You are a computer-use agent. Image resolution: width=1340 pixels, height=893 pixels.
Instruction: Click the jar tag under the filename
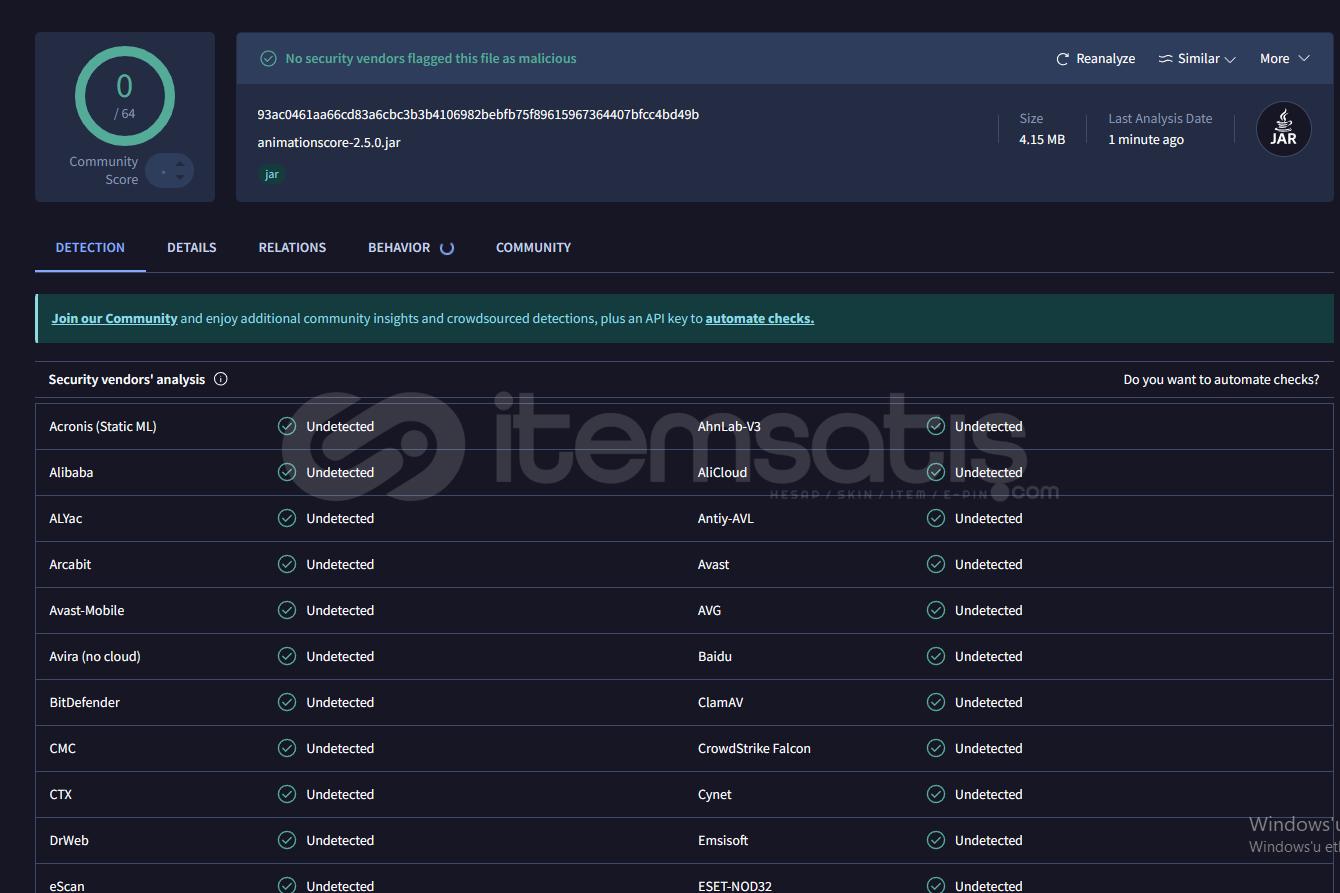point(272,174)
